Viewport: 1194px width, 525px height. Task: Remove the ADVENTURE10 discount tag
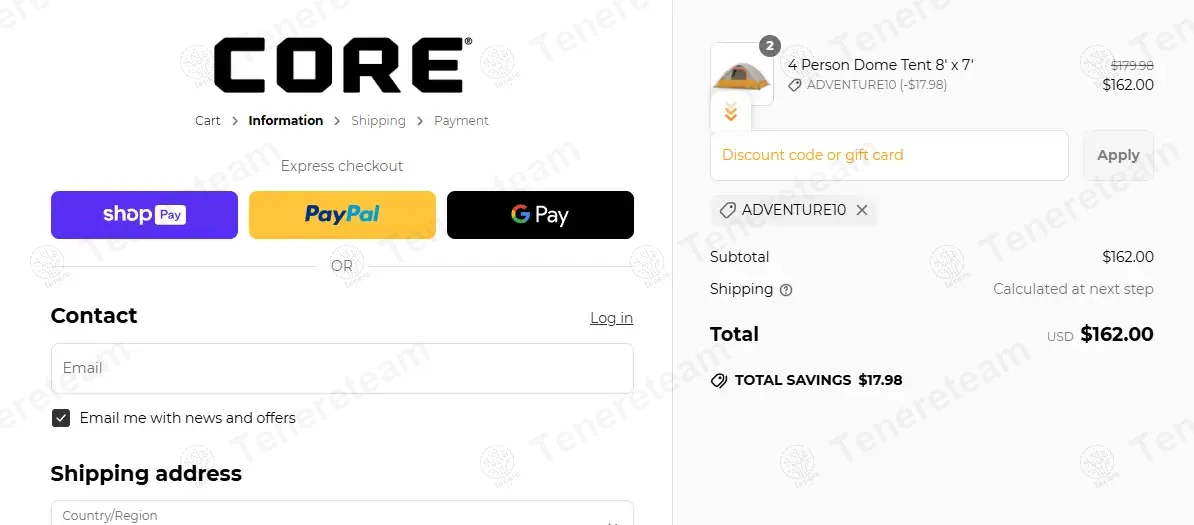click(862, 210)
